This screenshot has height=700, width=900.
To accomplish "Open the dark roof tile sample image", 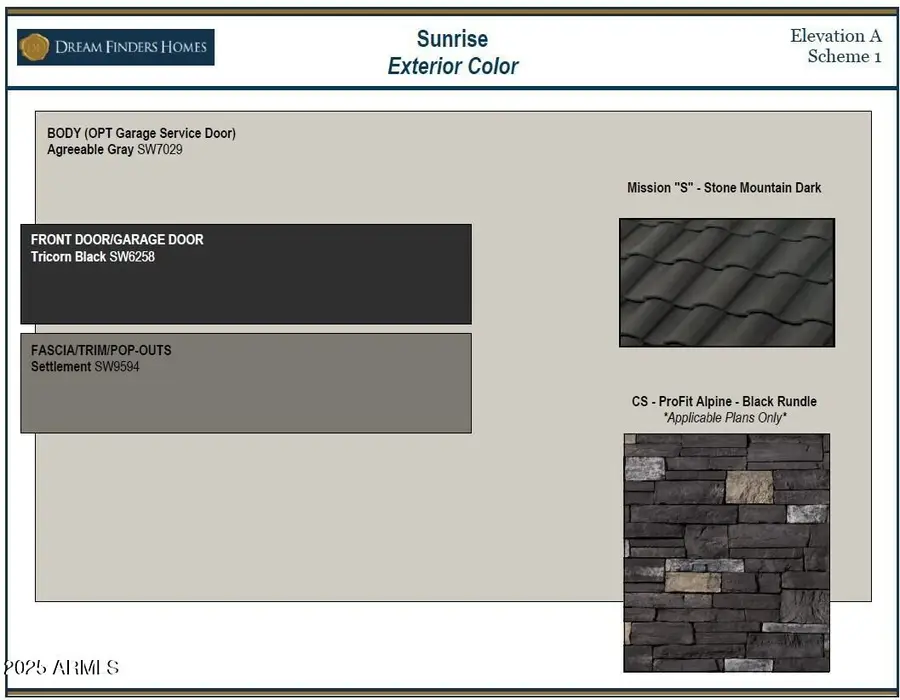I will [x=727, y=282].
